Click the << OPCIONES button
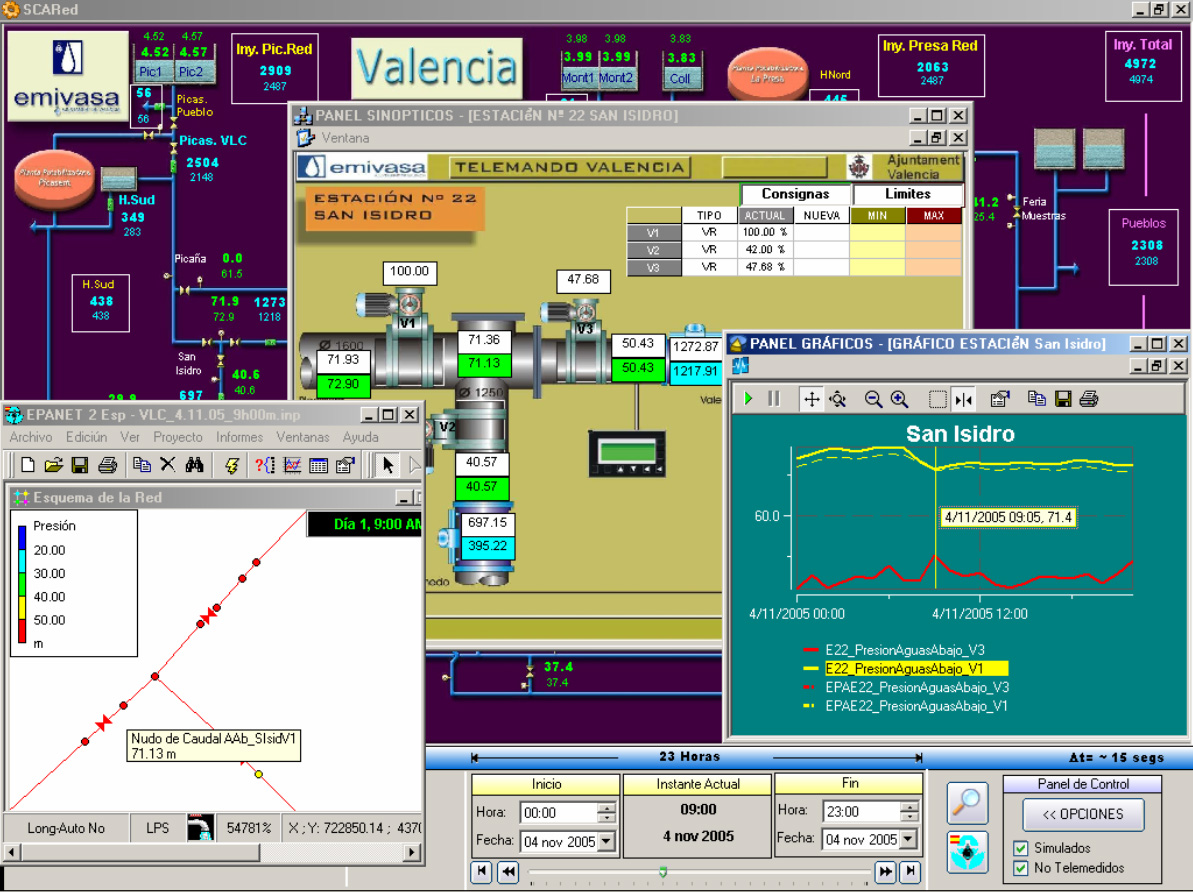 click(1083, 814)
